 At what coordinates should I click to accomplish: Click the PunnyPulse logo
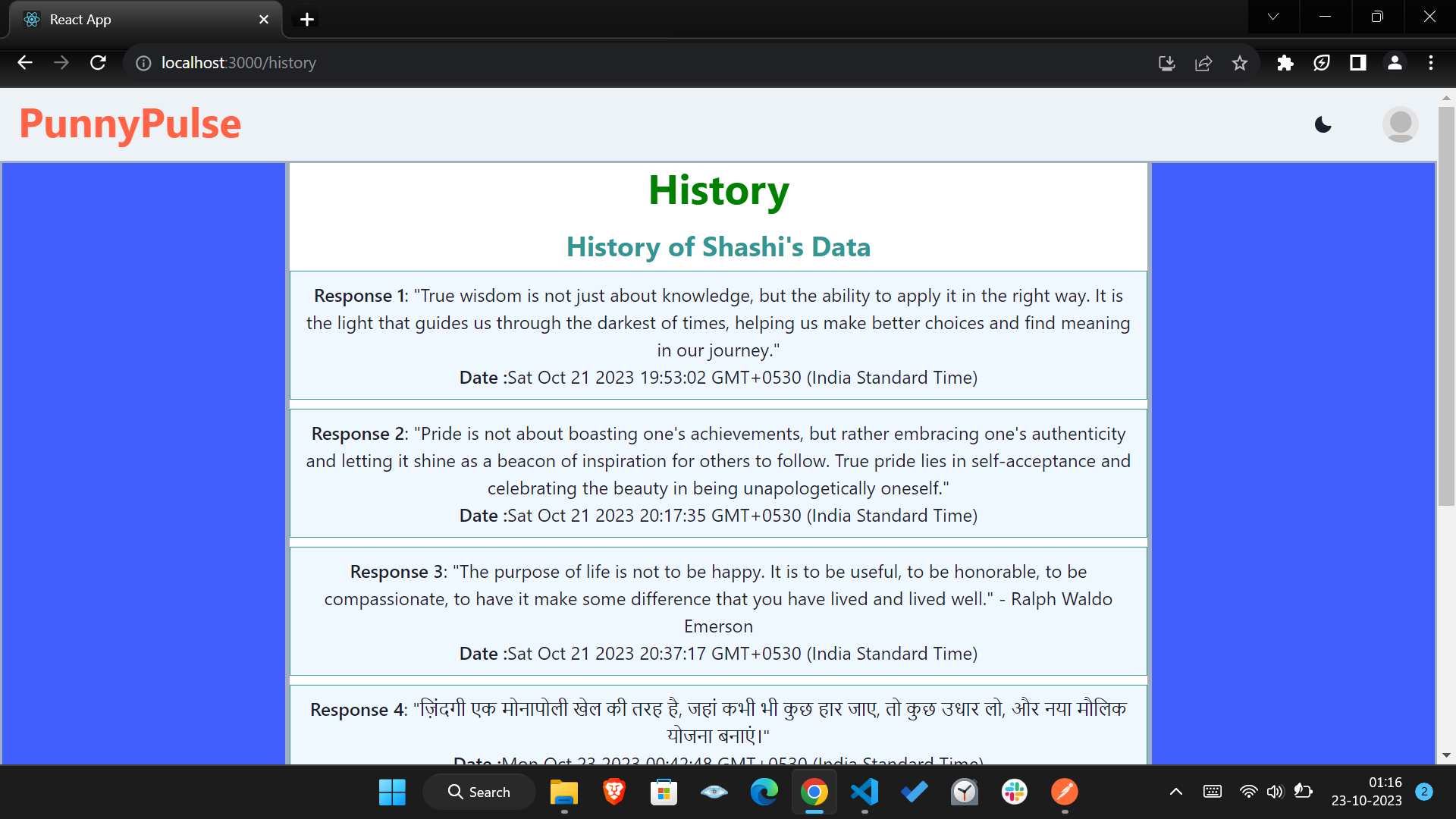point(130,124)
